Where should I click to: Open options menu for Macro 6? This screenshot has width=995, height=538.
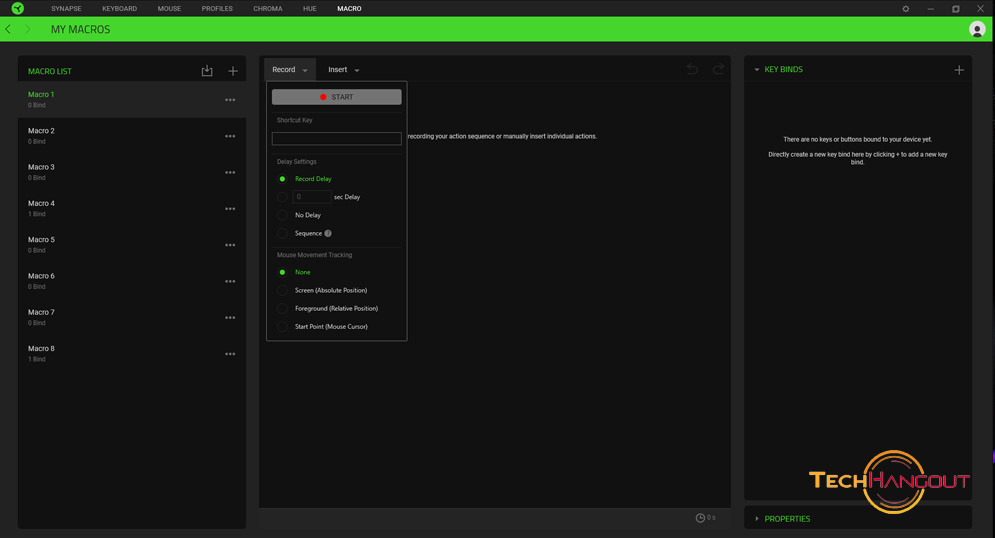(x=230, y=281)
